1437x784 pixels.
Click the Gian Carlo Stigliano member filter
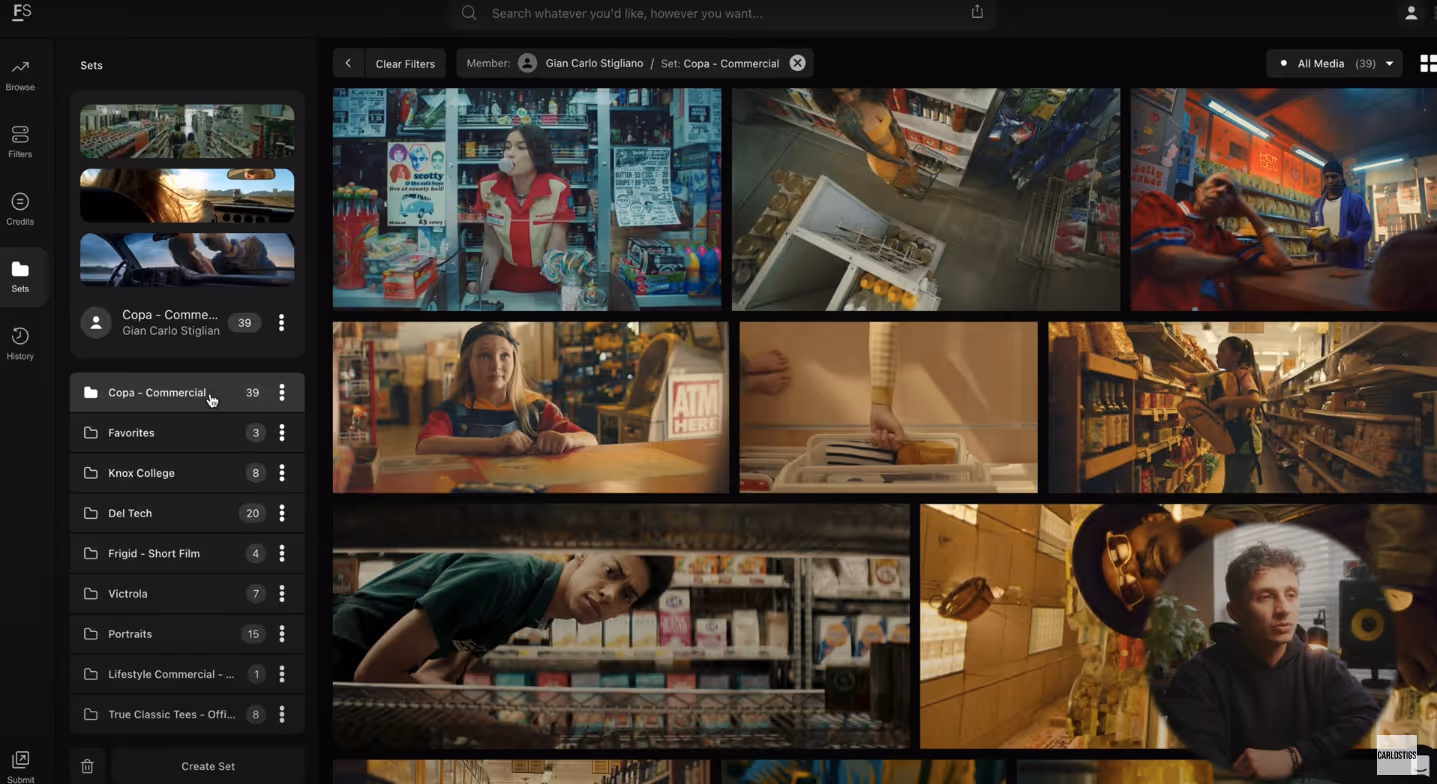click(x=594, y=63)
